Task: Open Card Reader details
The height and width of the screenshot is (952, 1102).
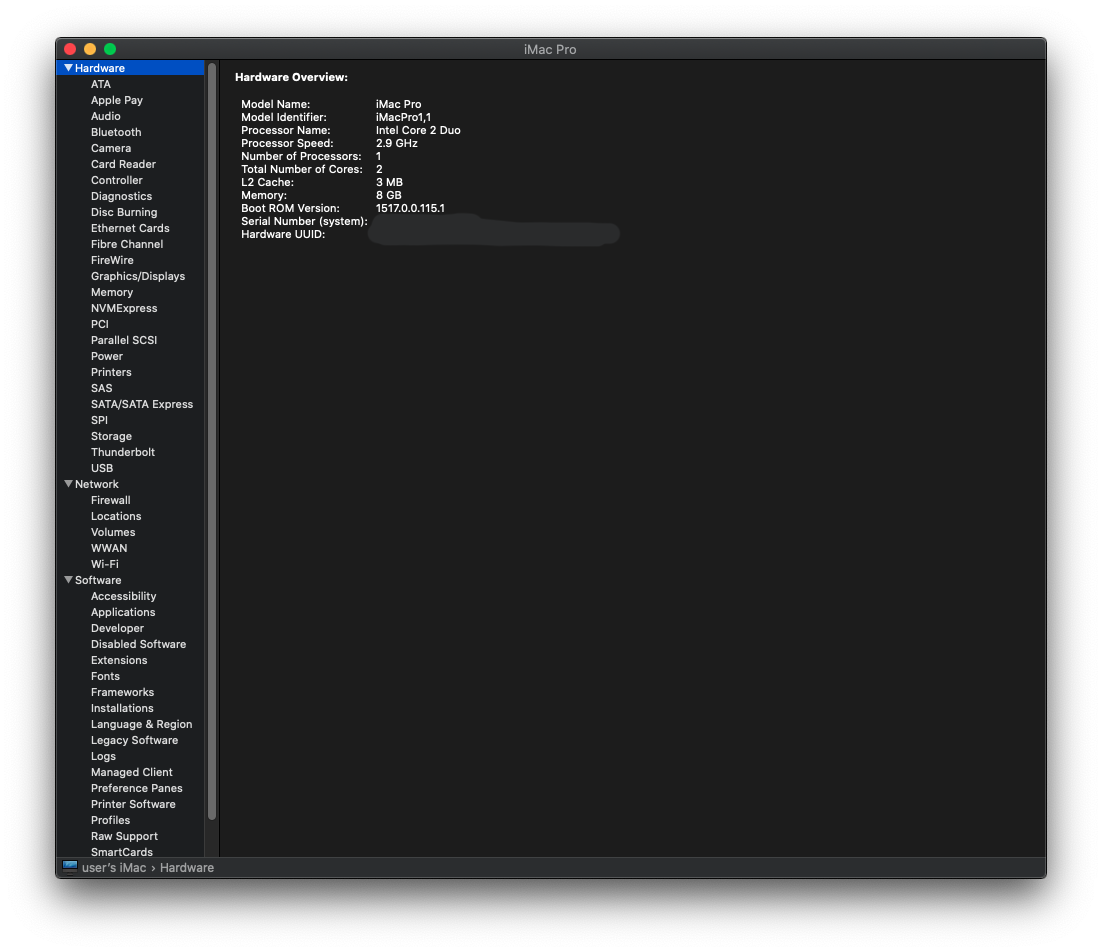Action: (123, 164)
